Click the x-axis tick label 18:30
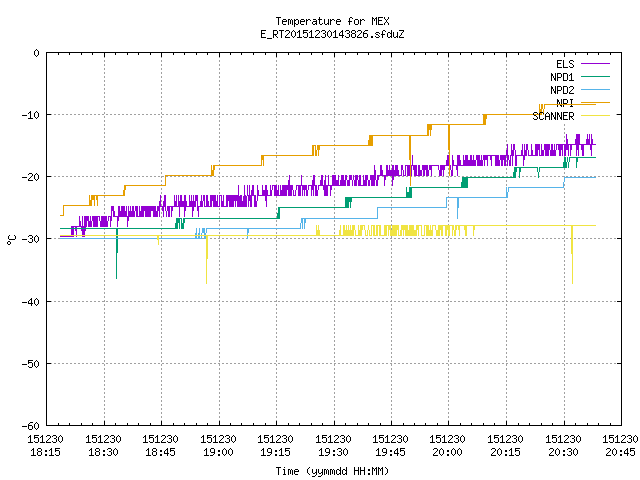Image resolution: width=640 pixels, height=480 pixels. point(103,452)
